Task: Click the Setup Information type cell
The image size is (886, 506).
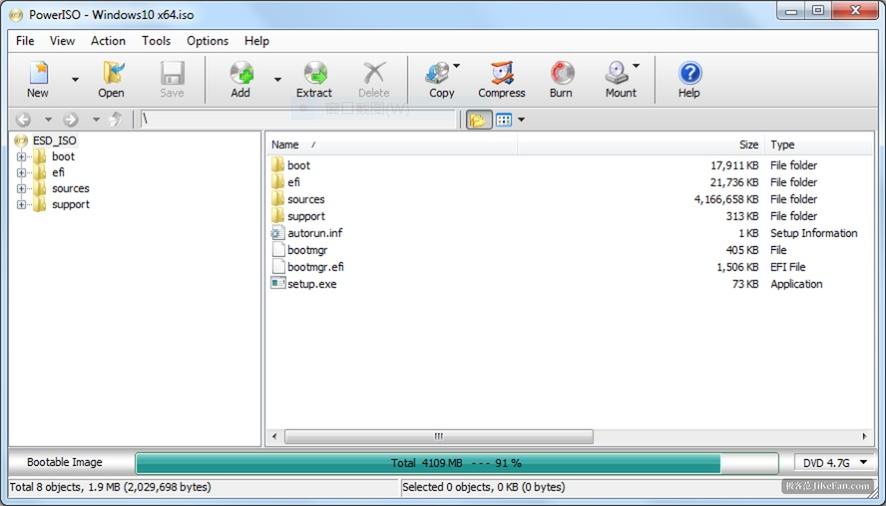Action: pos(814,233)
